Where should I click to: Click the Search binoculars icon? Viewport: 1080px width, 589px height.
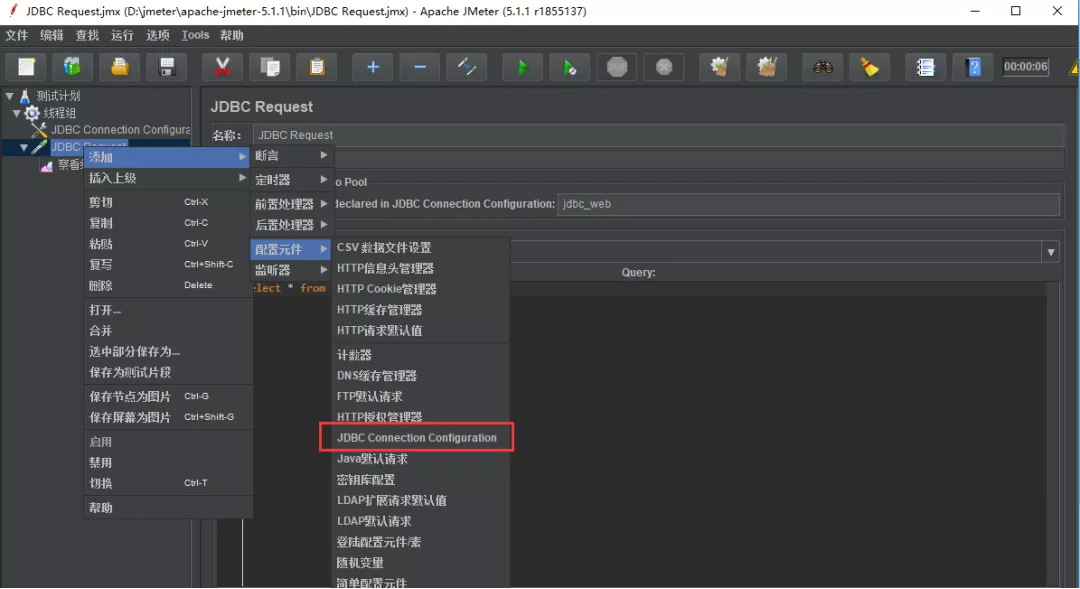(823, 67)
